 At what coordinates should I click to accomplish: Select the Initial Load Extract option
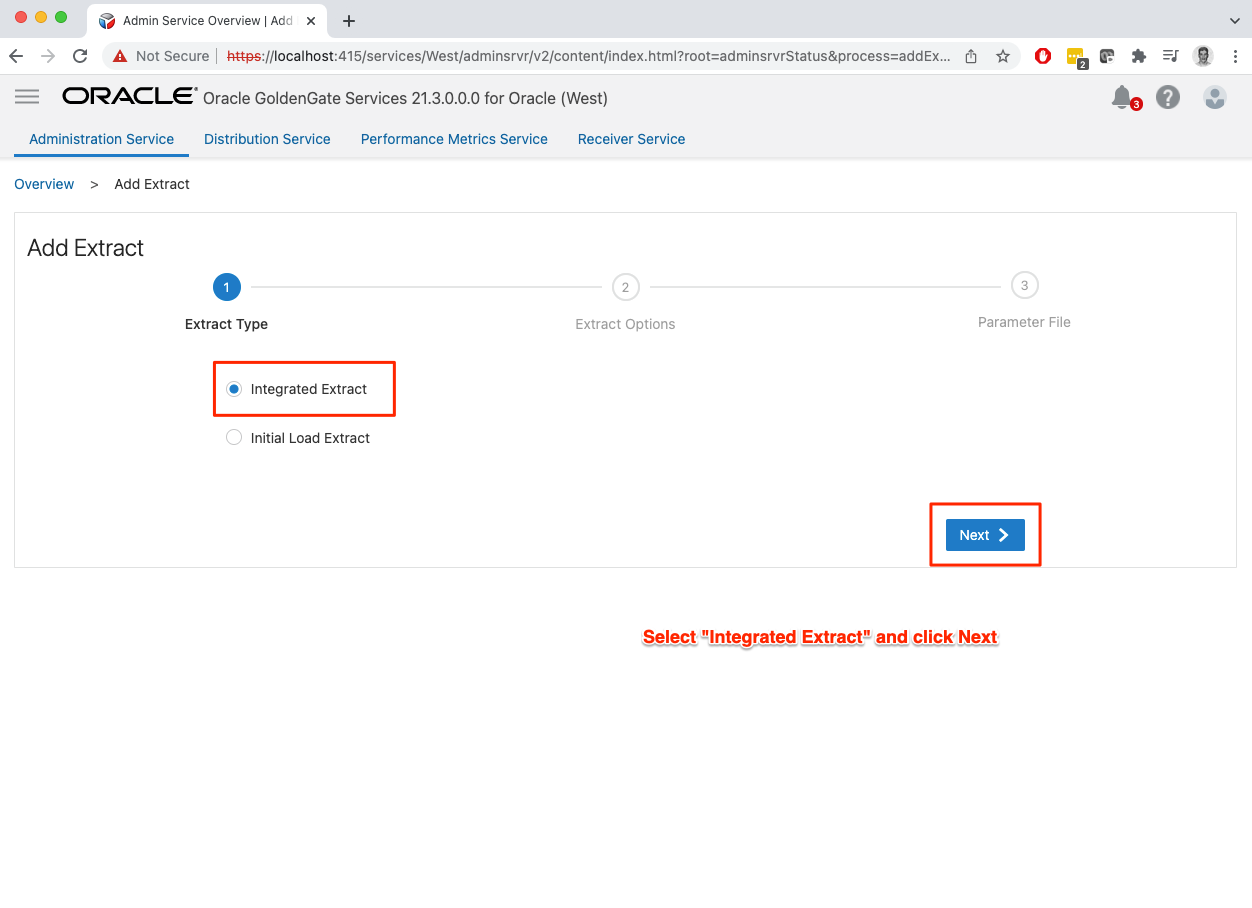(234, 438)
